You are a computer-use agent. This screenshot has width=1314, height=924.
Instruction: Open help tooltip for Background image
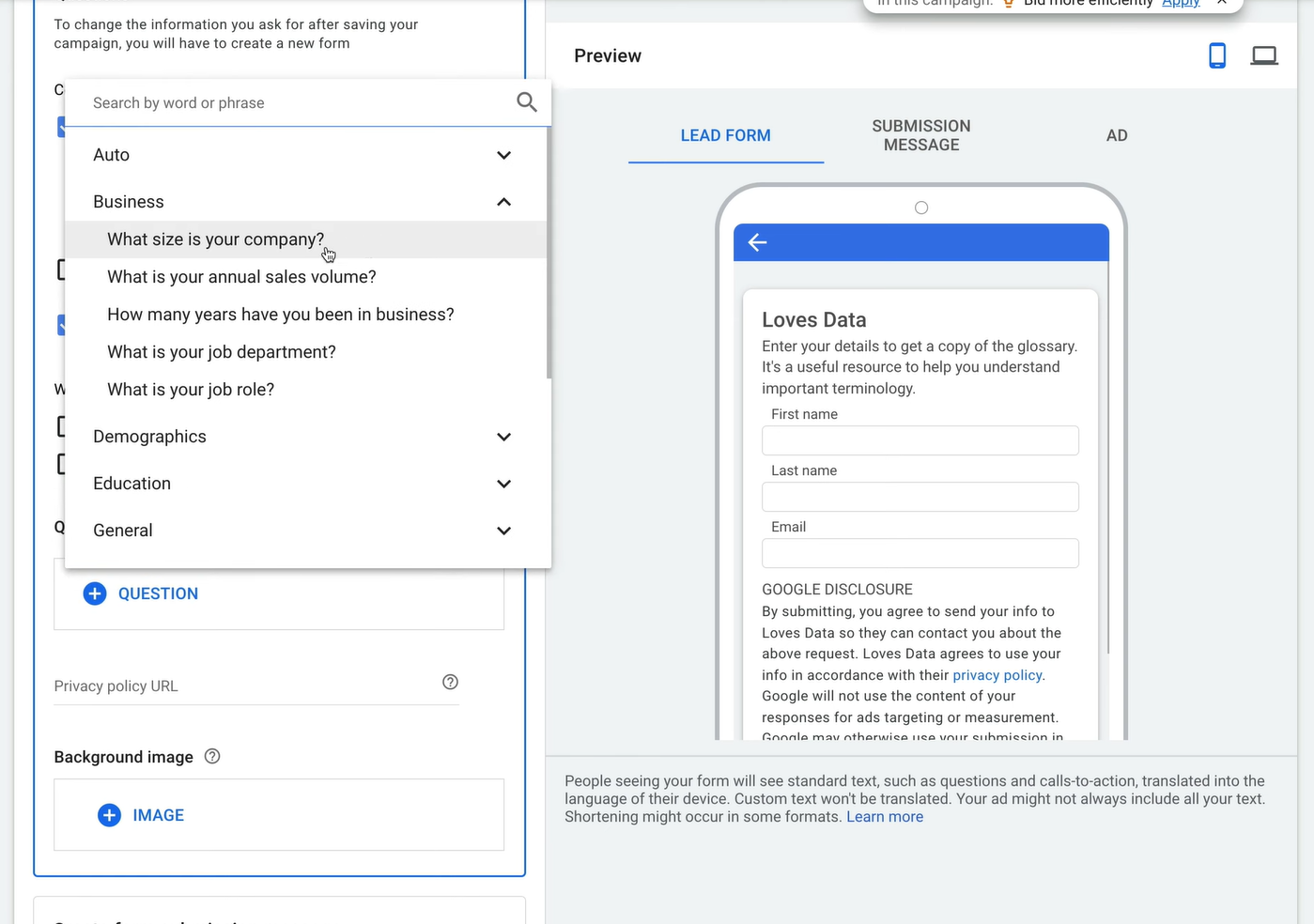[211, 756]
